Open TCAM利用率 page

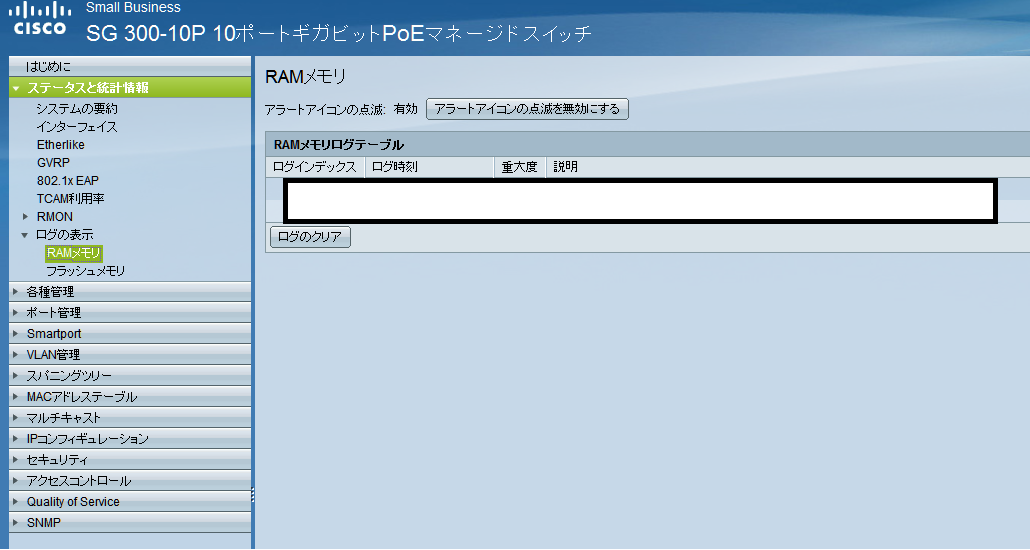(x=70, y=198)
